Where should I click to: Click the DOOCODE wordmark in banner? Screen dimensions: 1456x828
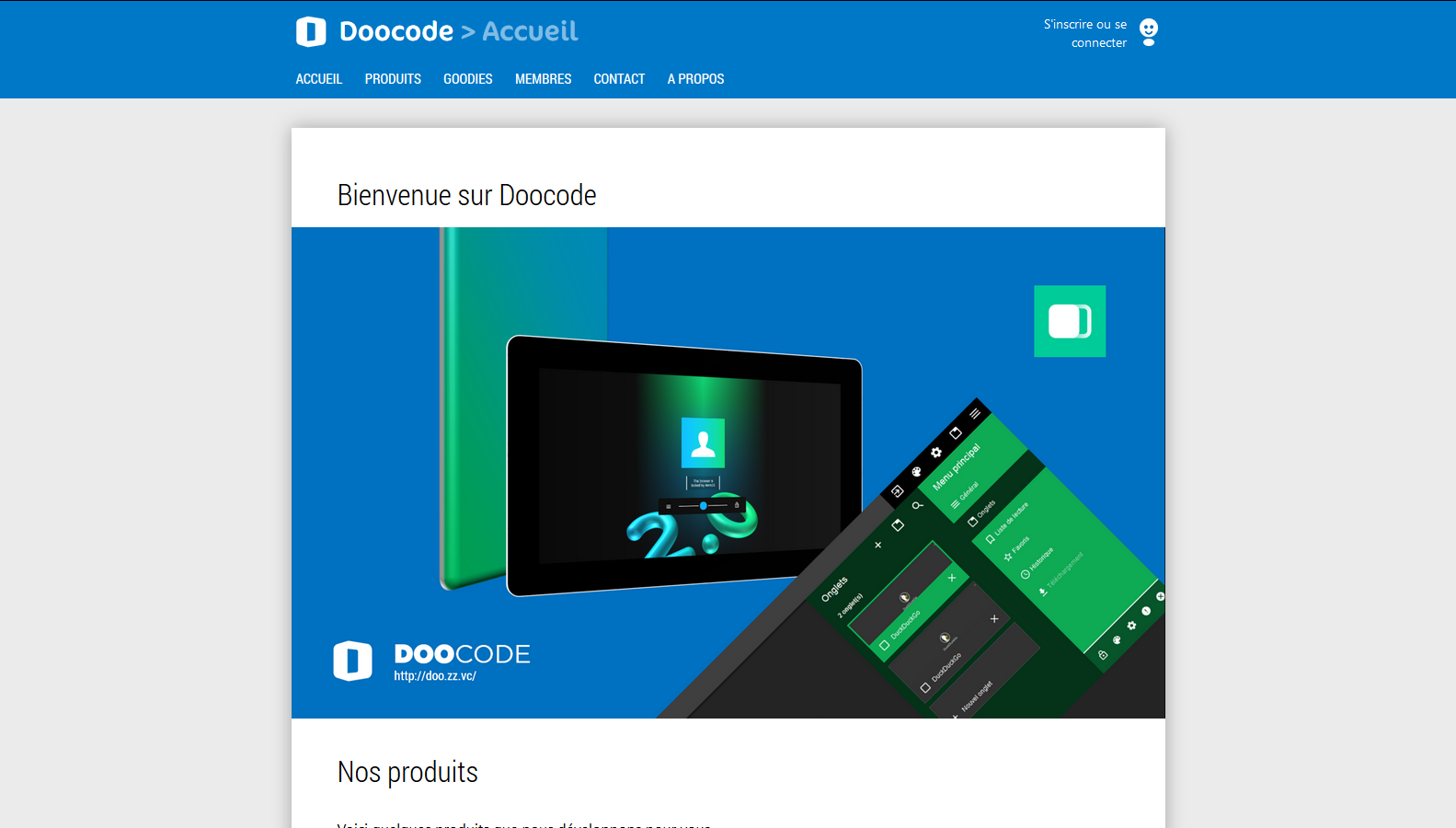click(462, 654)
